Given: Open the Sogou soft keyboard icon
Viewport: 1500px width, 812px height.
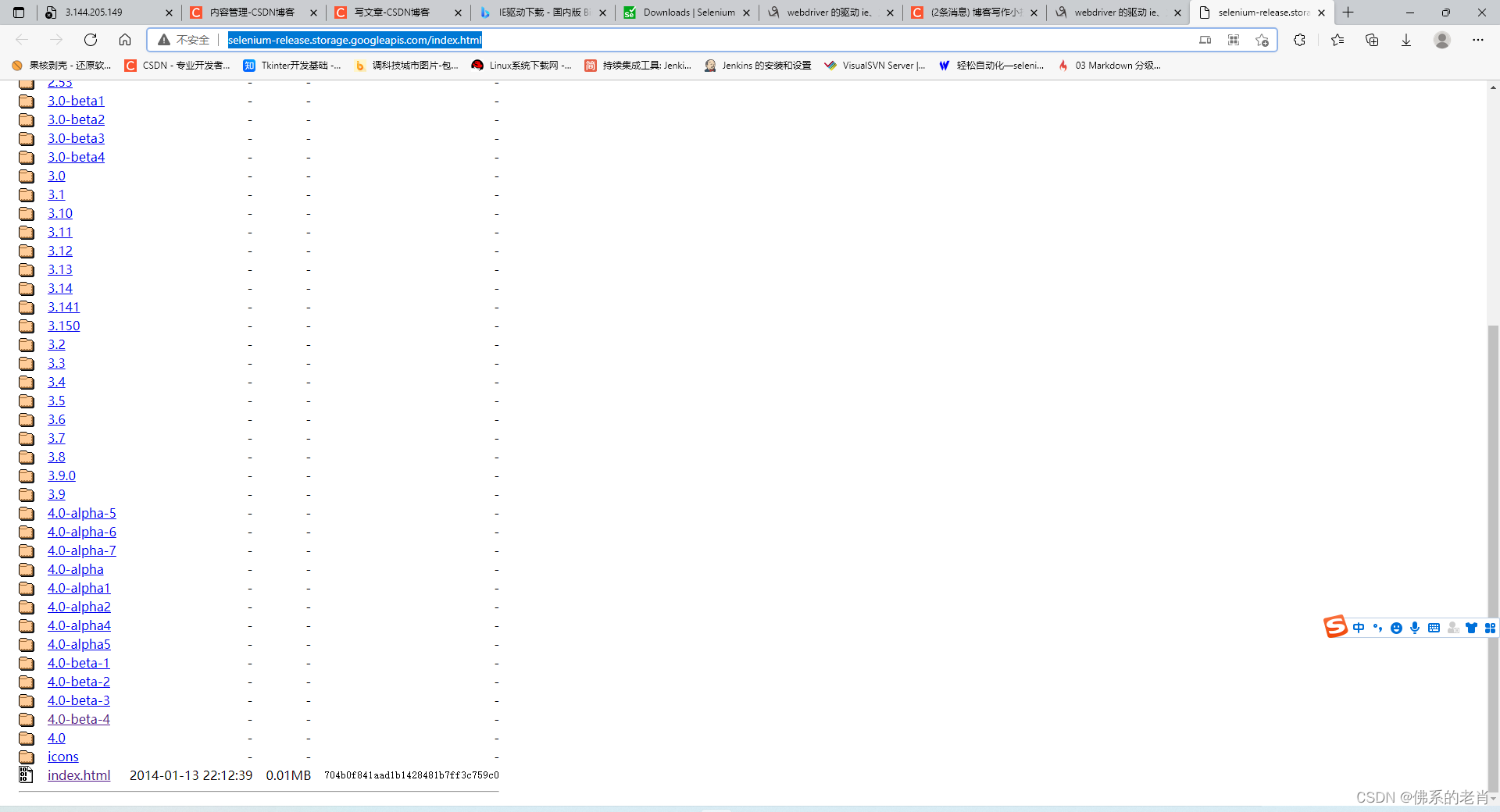Looking at the screenshot, I should click(1434, 628).
